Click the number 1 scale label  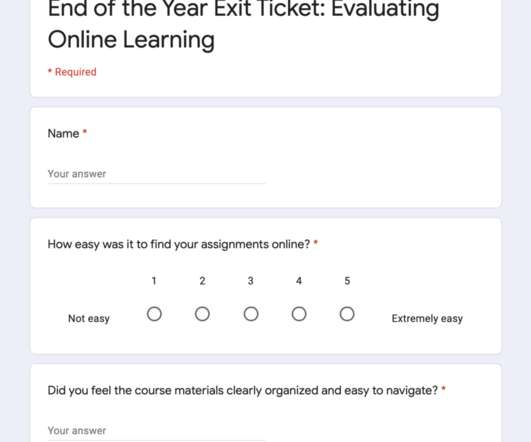point(154,281)
